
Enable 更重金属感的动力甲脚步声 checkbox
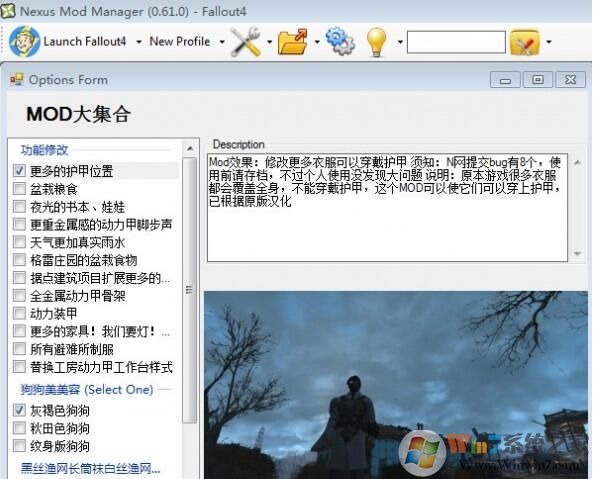19,224
